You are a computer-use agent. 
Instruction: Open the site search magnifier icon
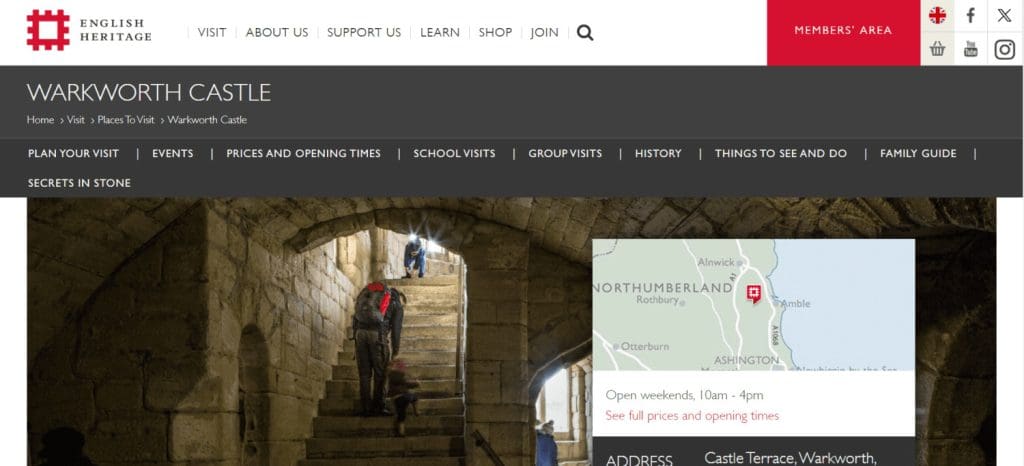(x=585, y=33)
